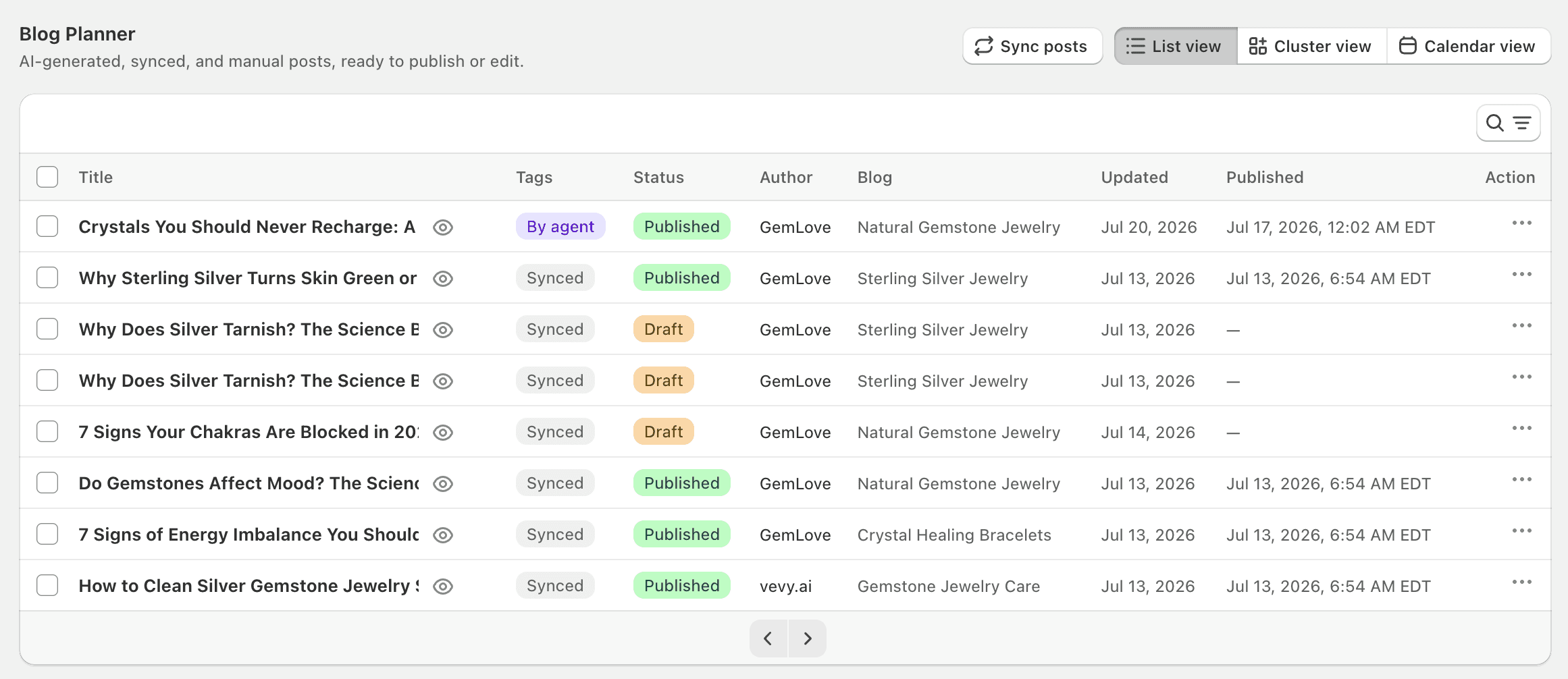Click the eye icon for 'Why Sterling Silver Turns Skin Green'

pos(443,279)
